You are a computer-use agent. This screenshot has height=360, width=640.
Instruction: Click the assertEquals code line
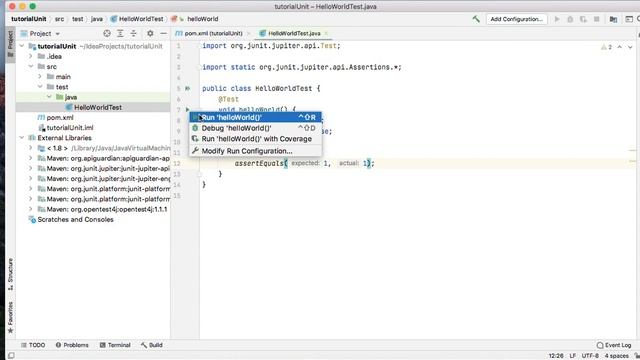pyautogui.click(x=304, y=163)
